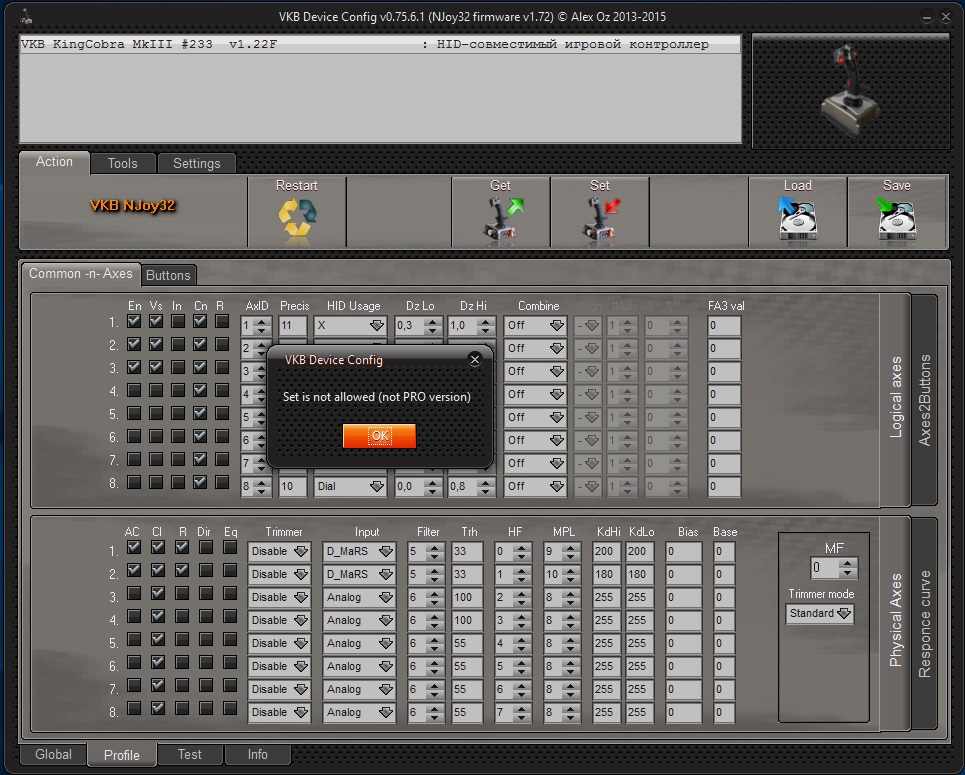The width and height of the screenshot is (965, 775).
Task: Toggle En checkbox for logical axis 1
Action: point(134,321)
